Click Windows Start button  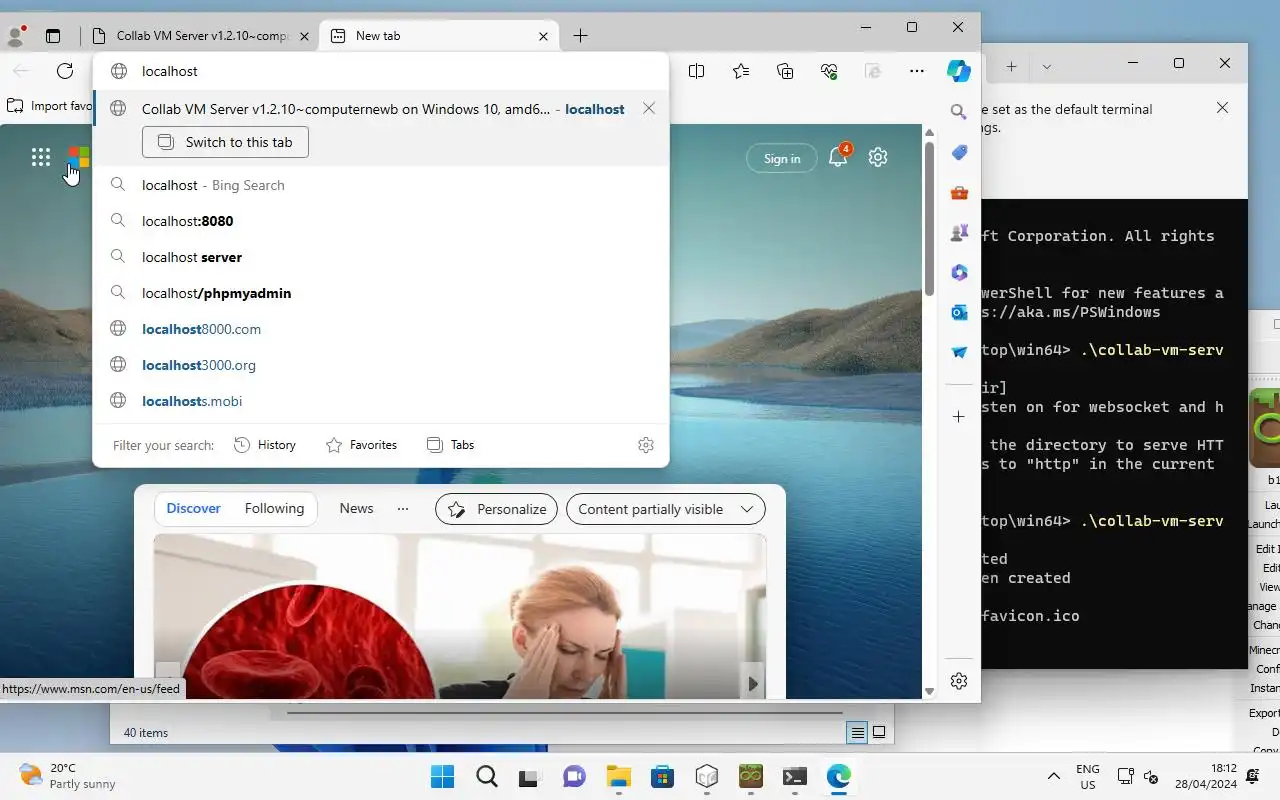tap(442, 776)
